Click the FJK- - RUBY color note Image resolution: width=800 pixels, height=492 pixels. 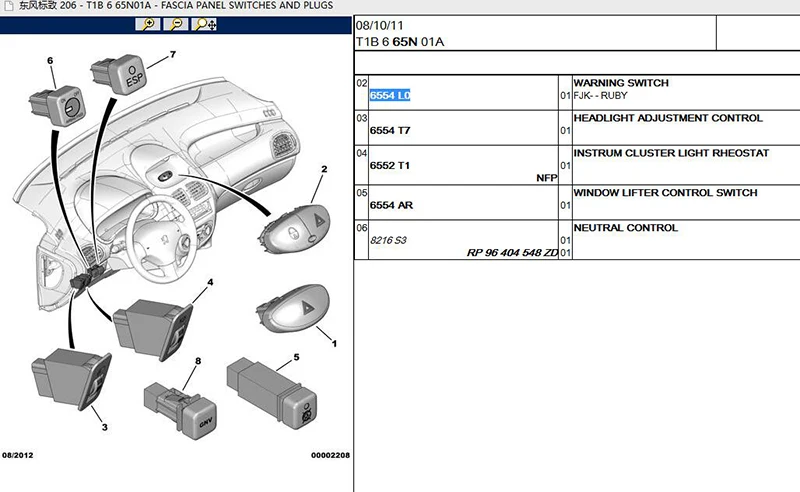click(x=600, y=95)
